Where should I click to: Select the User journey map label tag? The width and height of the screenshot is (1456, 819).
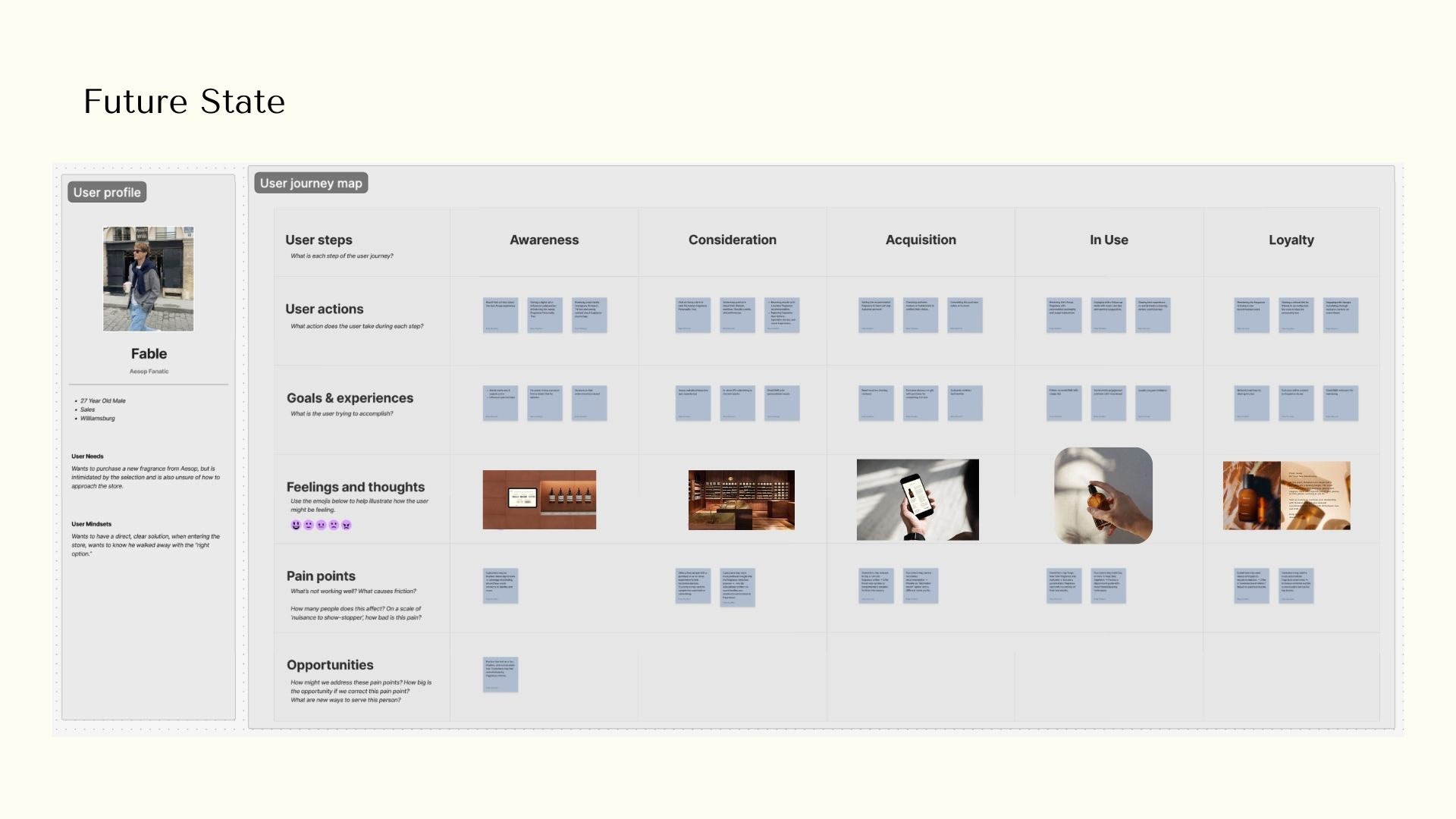(x=311, y=183)
